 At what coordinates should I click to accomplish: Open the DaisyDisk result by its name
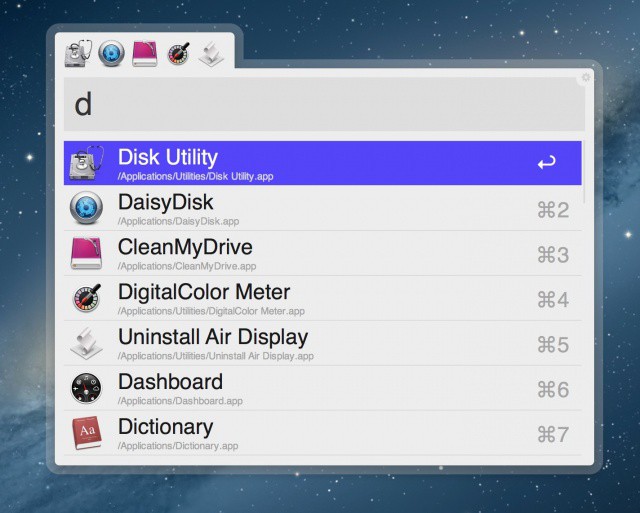[165, 202]
